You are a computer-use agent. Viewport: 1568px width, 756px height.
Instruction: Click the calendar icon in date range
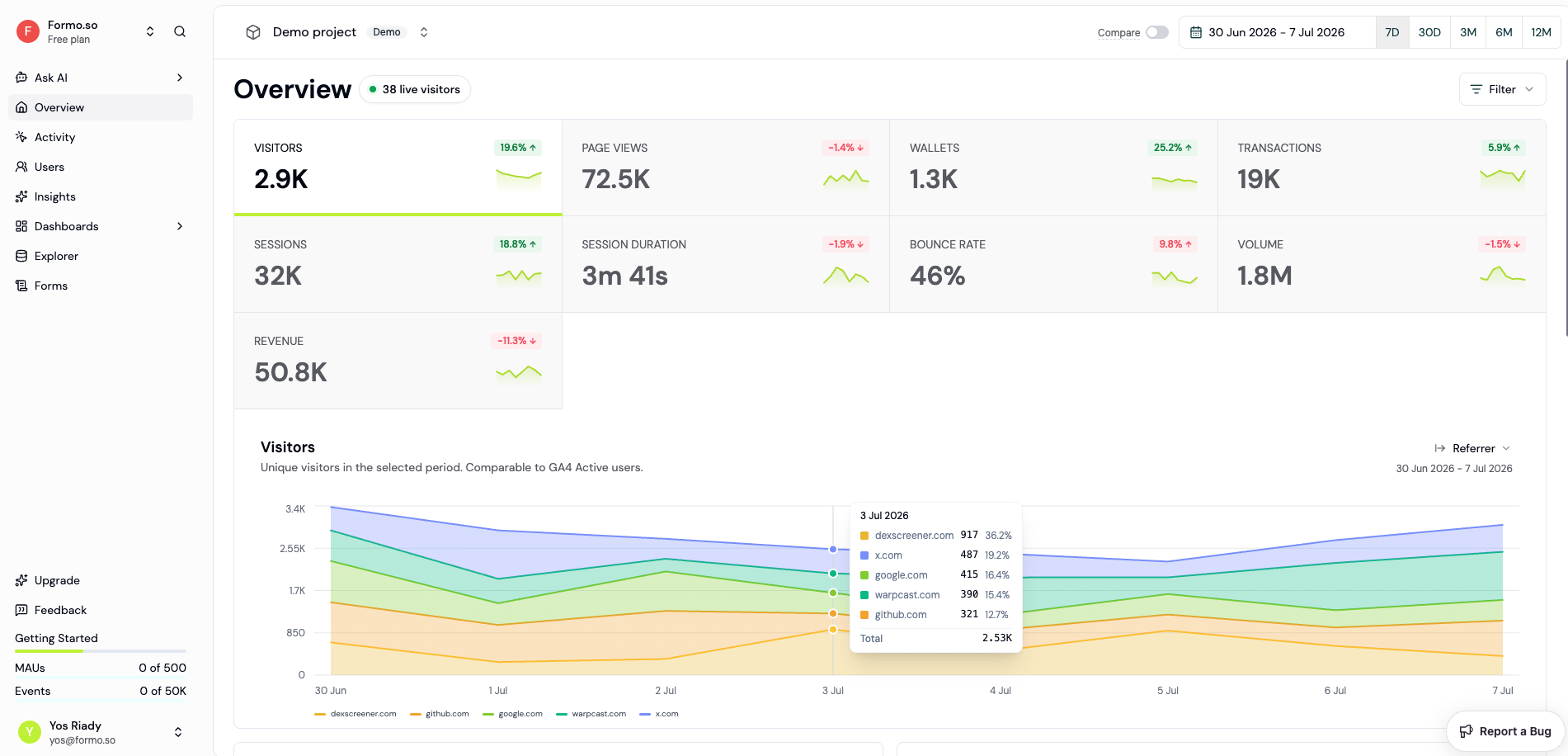[1196, 32]
